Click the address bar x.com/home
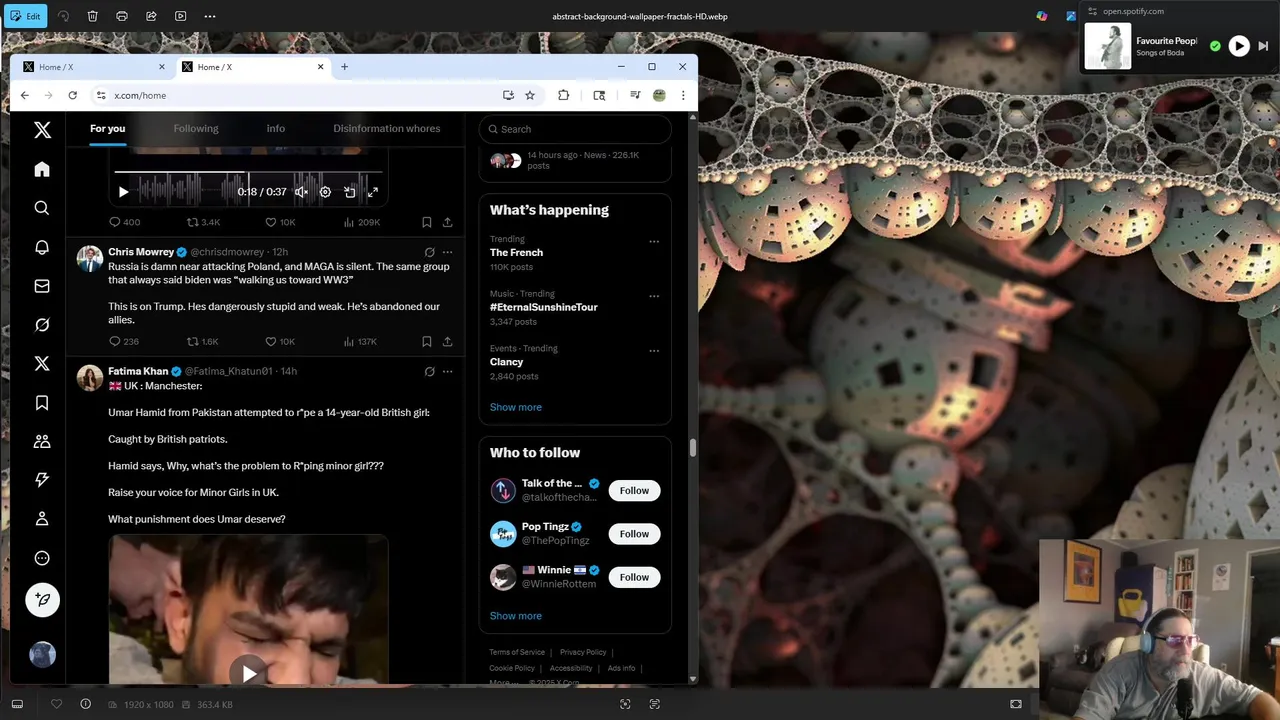The width and height of the screenshot is (1280, 720). [x=300, y=95]
